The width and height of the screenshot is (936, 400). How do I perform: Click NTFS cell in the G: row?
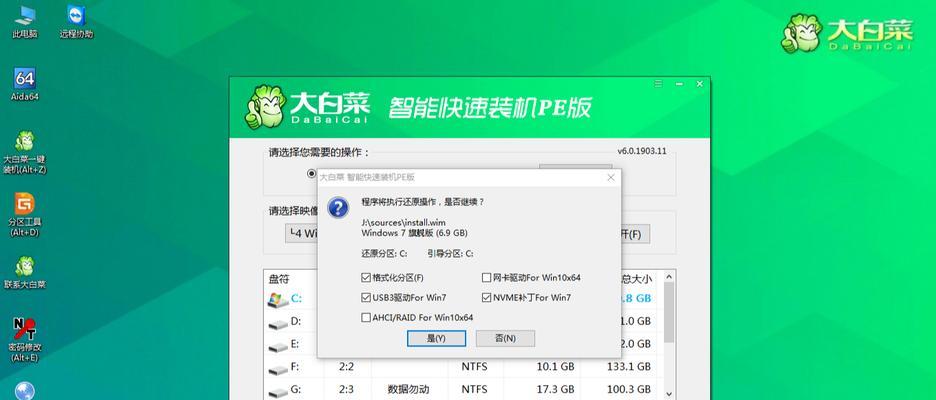click(x=475, y=389)
